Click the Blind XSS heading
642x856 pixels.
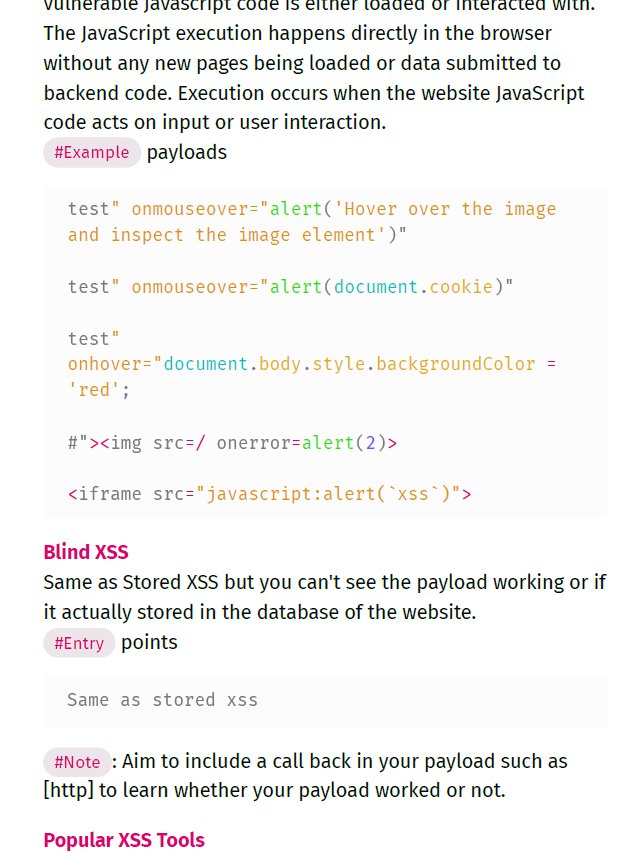[86, 552]
